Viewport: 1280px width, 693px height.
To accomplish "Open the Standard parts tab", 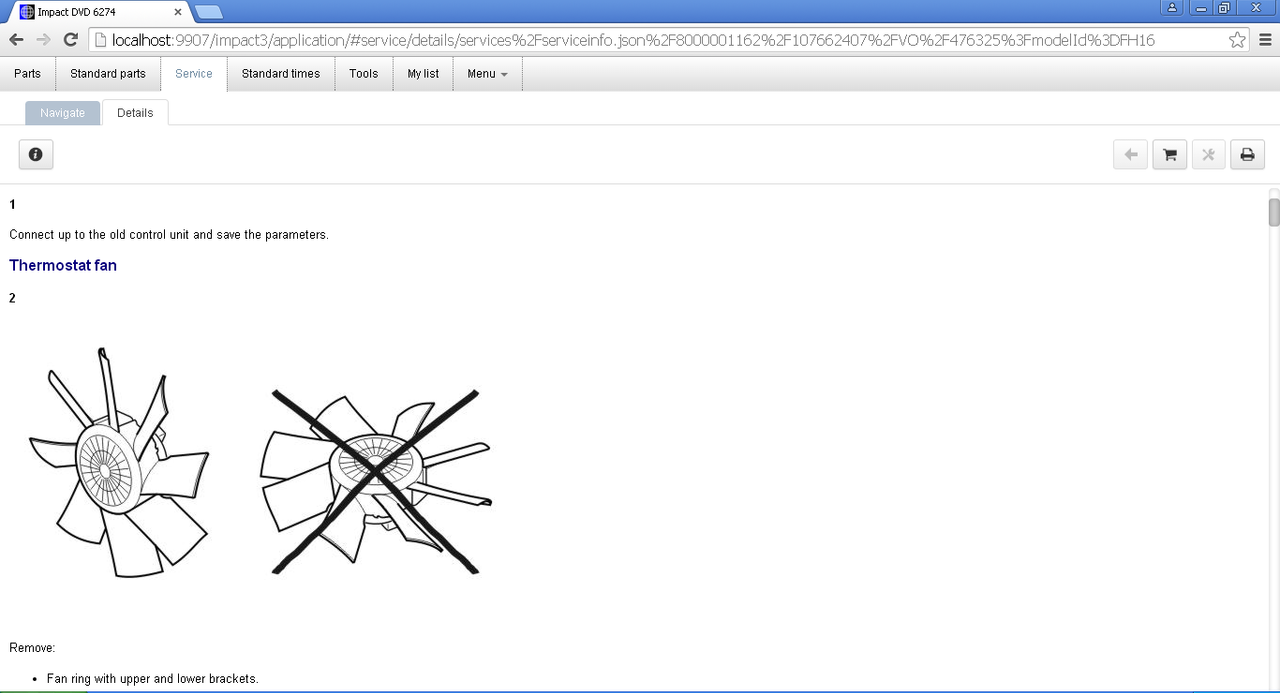I will point(108,74).
